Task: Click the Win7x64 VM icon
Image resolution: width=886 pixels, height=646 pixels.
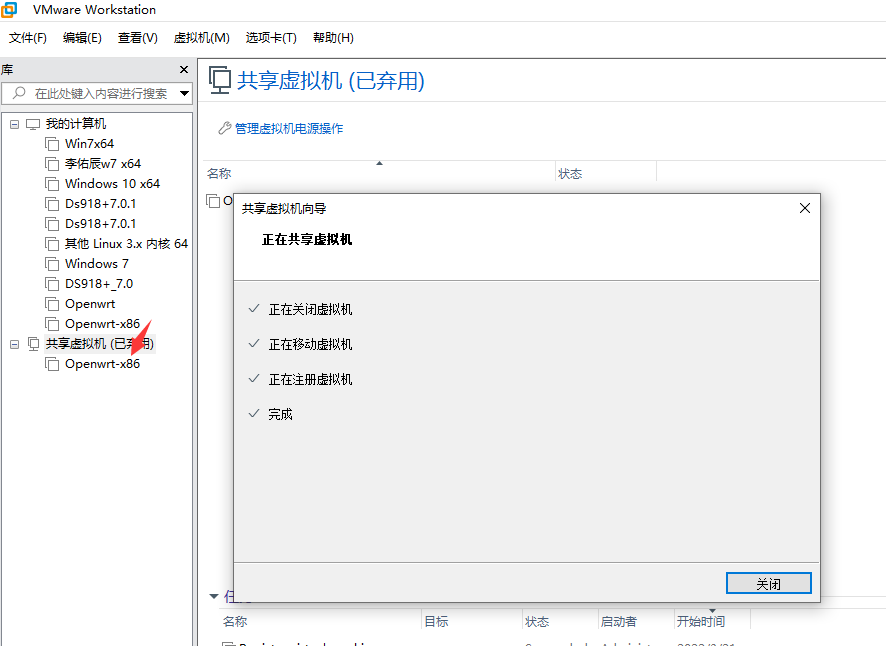Action: click(52, 144)
